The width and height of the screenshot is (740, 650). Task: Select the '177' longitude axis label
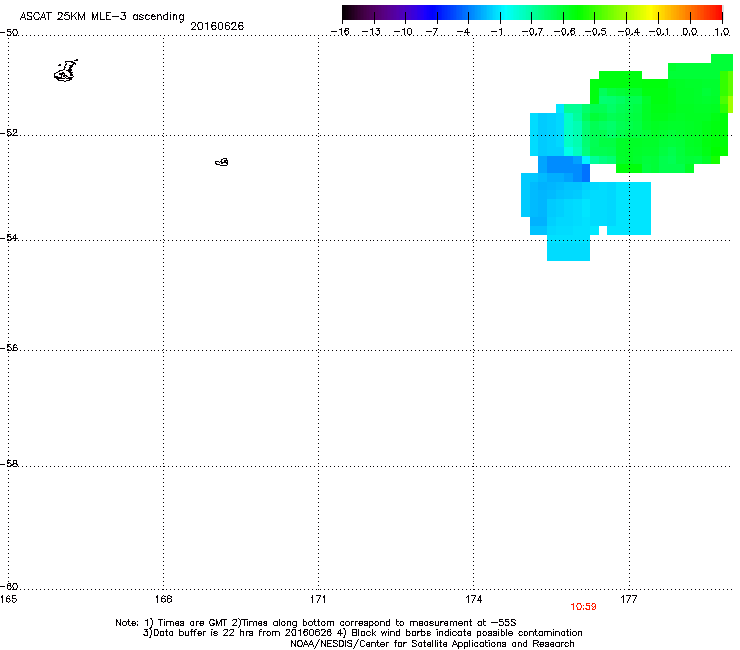click(629, 599)
